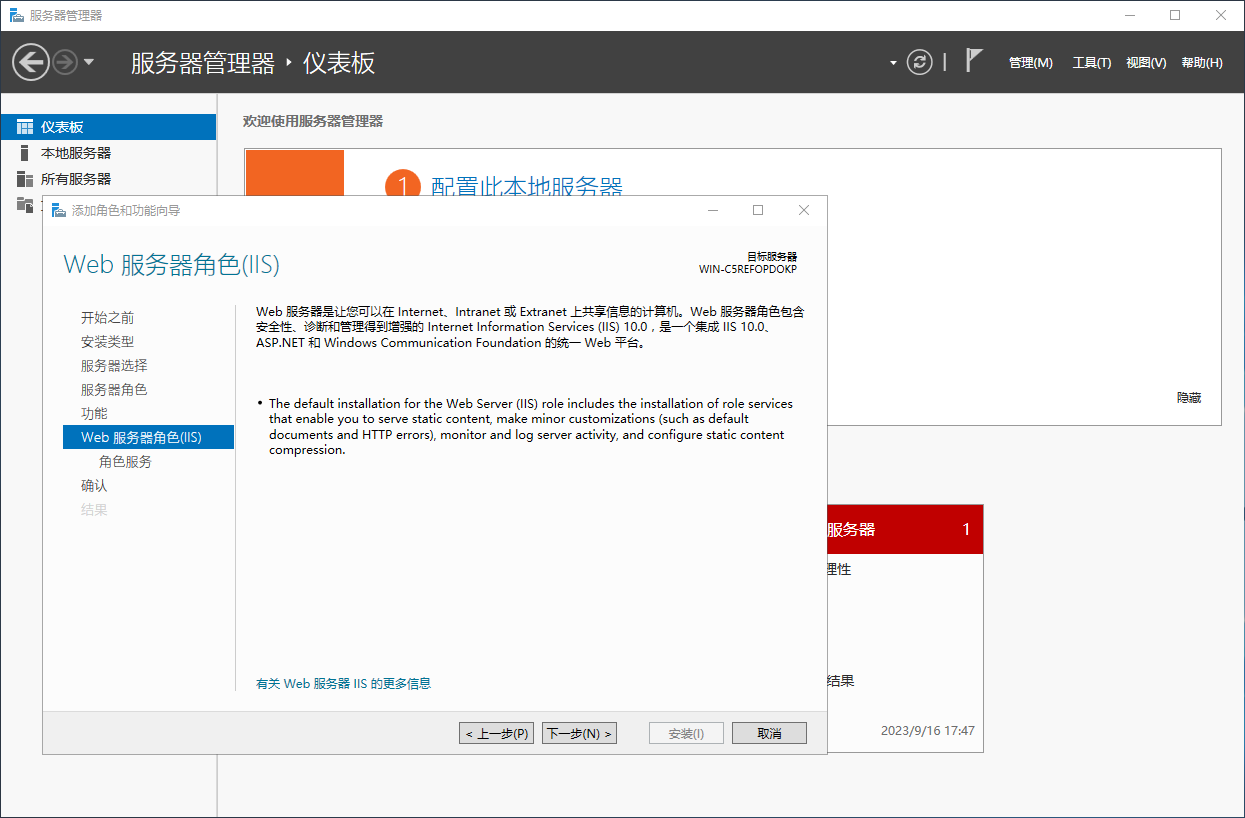Click the 本地服务器 sidebar icon
The height and width of the screenshot is (818, 1245).
25,153
